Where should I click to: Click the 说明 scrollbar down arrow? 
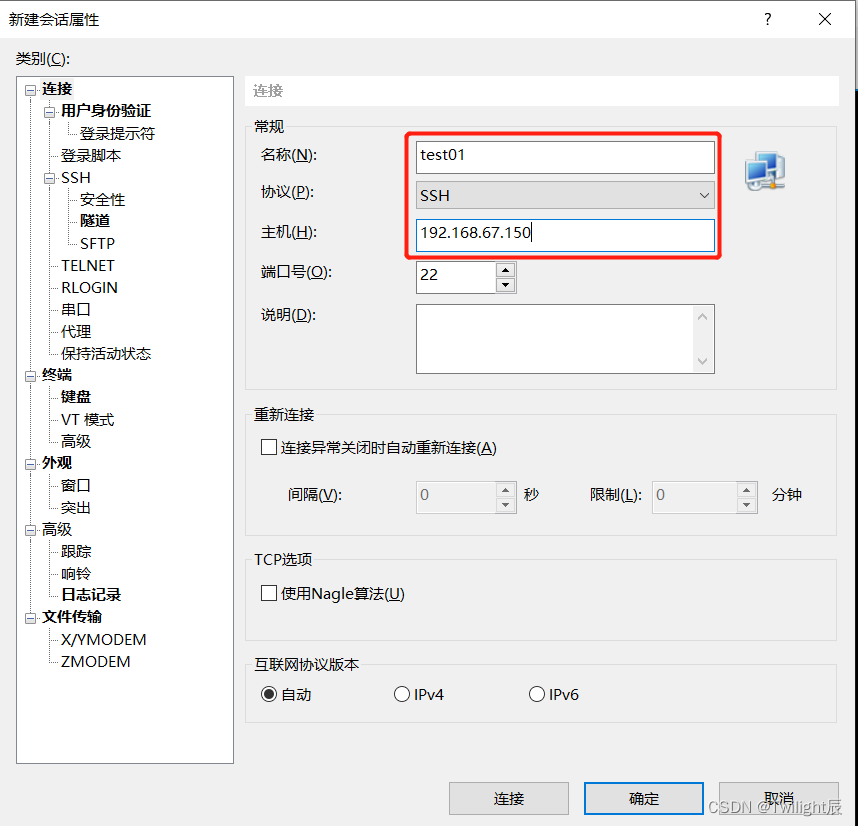click(x=703, y=361)
